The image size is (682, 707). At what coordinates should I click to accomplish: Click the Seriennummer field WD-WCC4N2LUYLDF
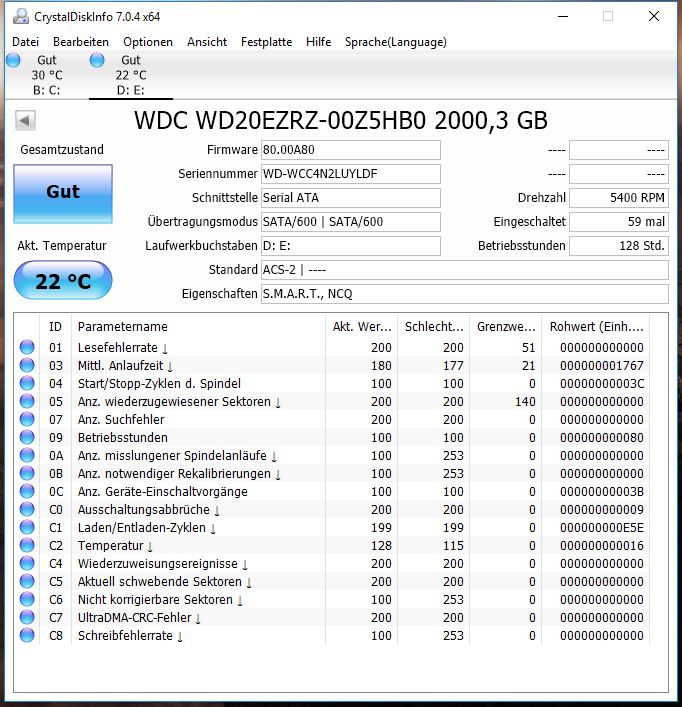[x=351, y=174]
